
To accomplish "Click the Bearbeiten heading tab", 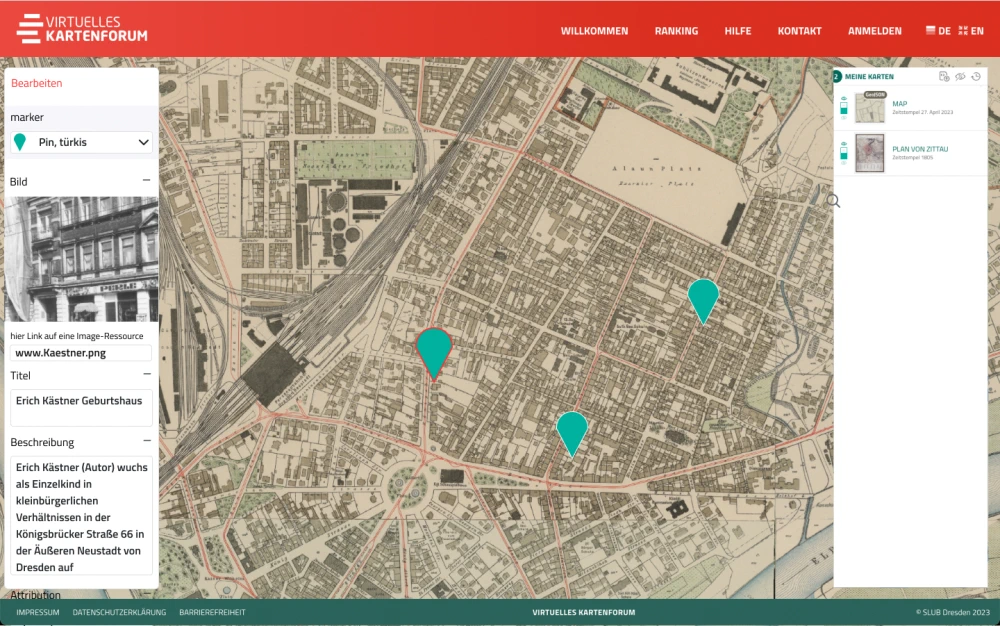I will (x=36, y=83).
